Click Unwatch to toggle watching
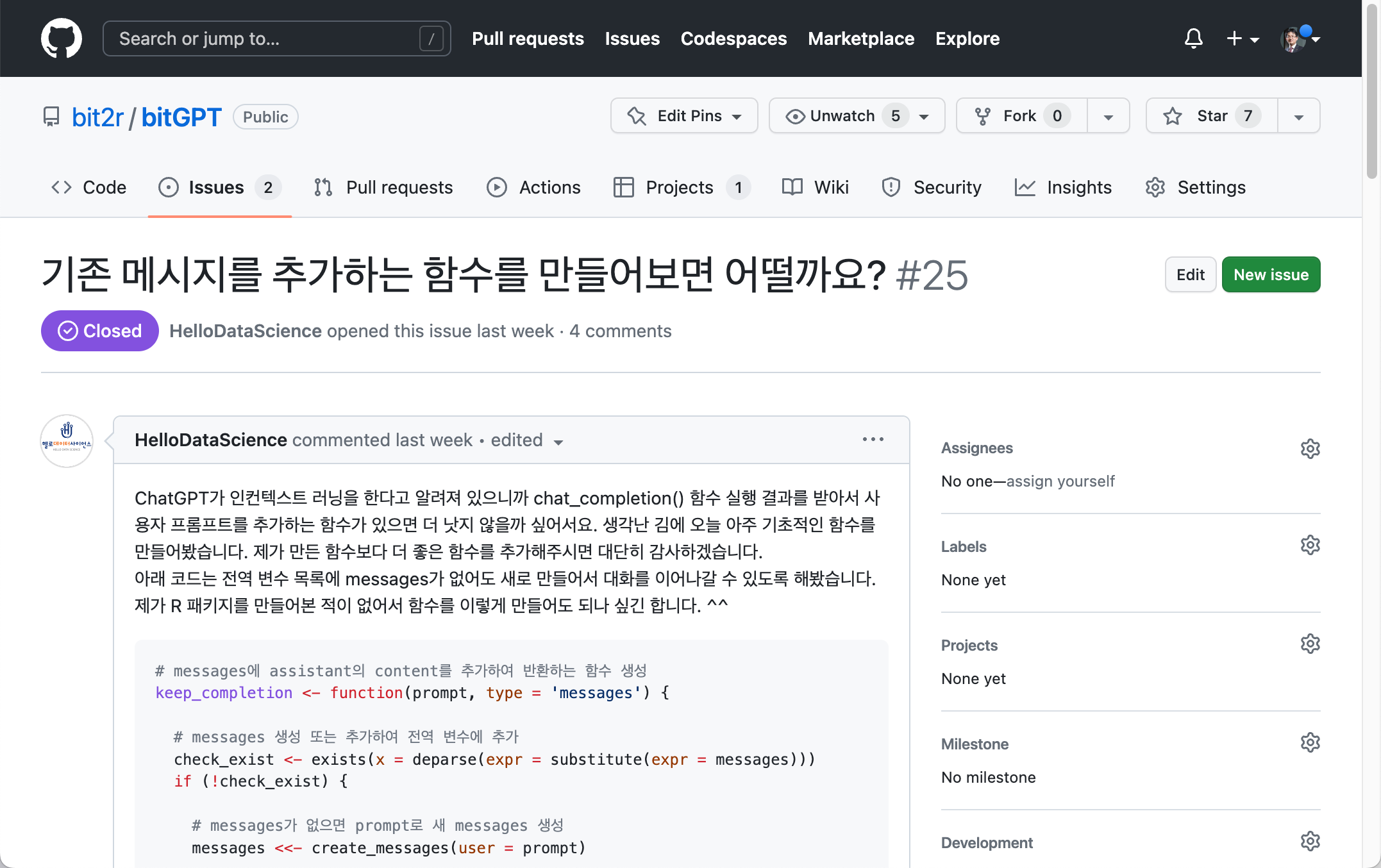1381x868 pixels. click(842, 116)
